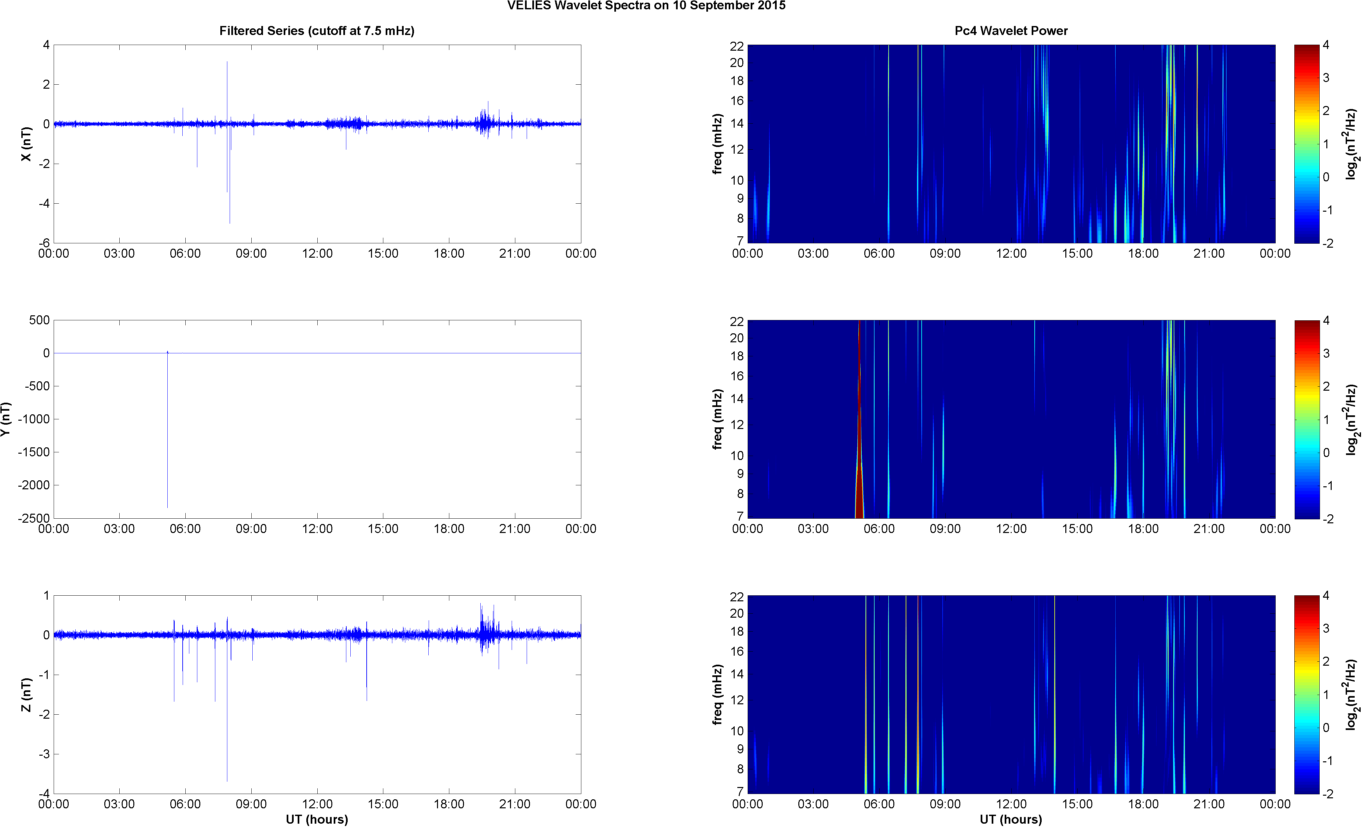Click the log2(nT²/Hz) label of top colorbar
Screen dimensions: 1362x827
(x=1351, y=143)
